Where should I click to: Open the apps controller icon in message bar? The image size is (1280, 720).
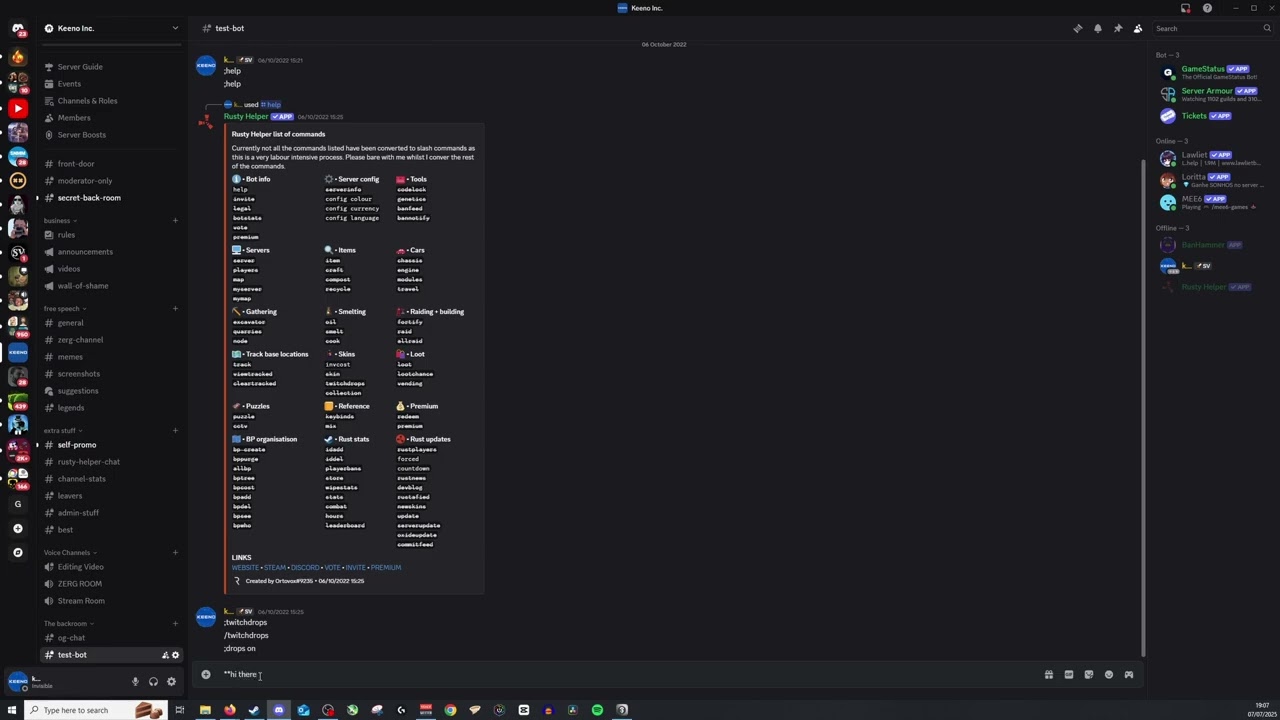(1129, 674)
